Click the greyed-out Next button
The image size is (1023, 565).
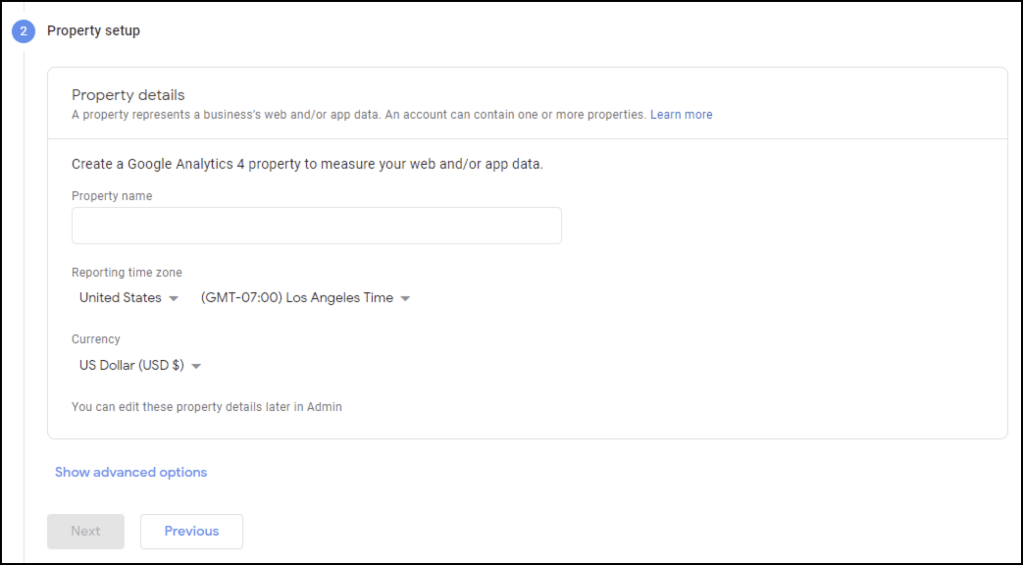pyautogui.click(x=86, y=531)
